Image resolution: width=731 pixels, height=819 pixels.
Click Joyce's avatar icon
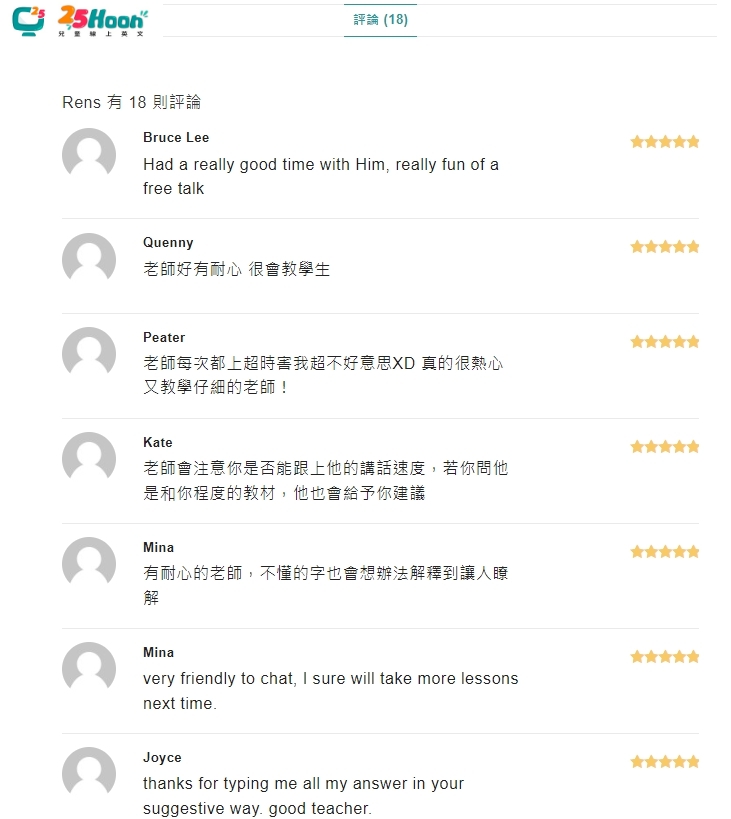[89, 774]
